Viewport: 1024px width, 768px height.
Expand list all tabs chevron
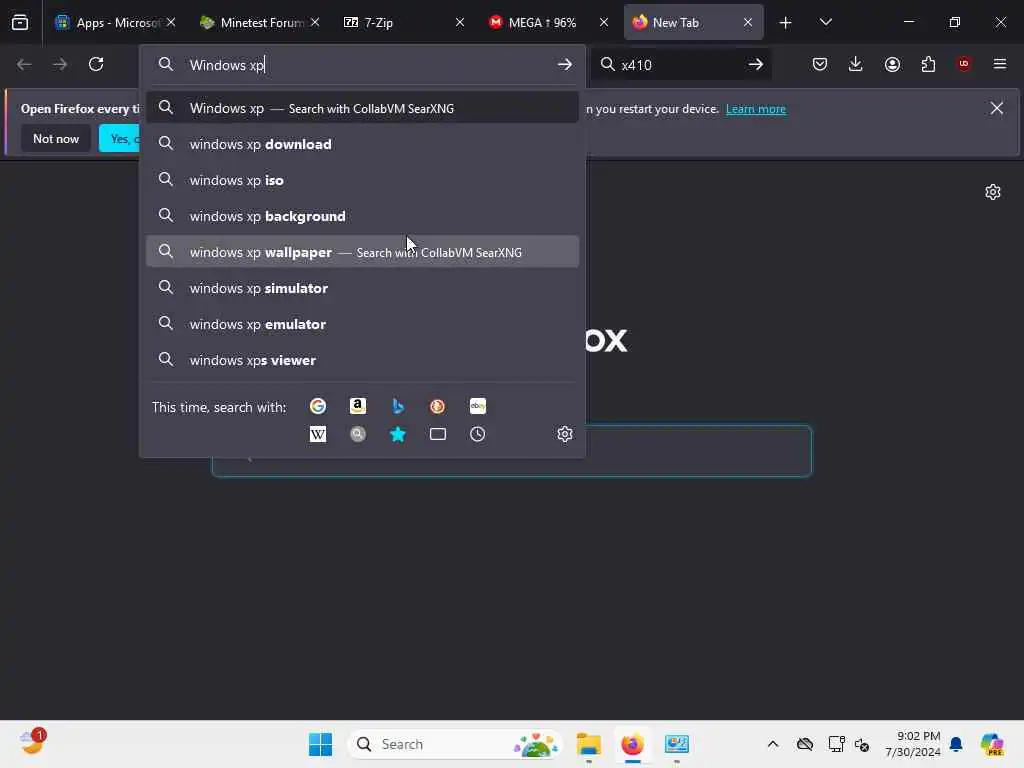pos(825,22)
